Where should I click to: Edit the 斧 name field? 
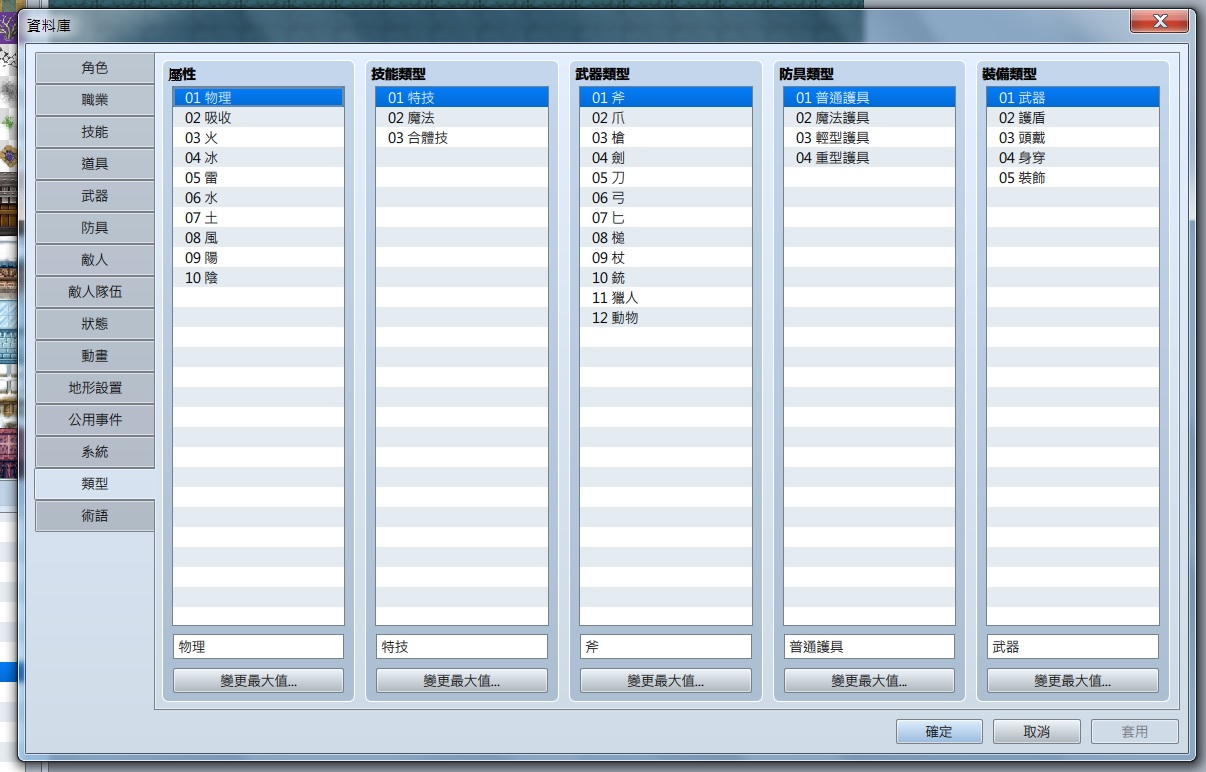(666, 647)
